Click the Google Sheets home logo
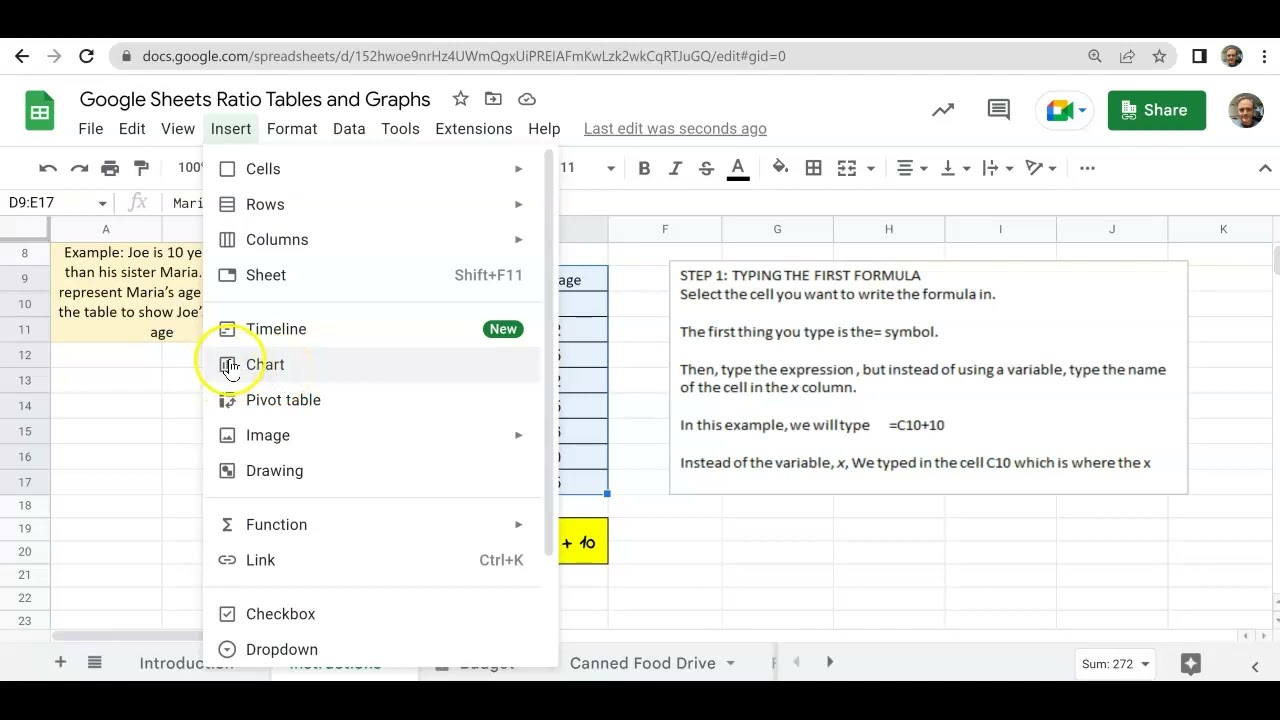 (x=40, y=111)
